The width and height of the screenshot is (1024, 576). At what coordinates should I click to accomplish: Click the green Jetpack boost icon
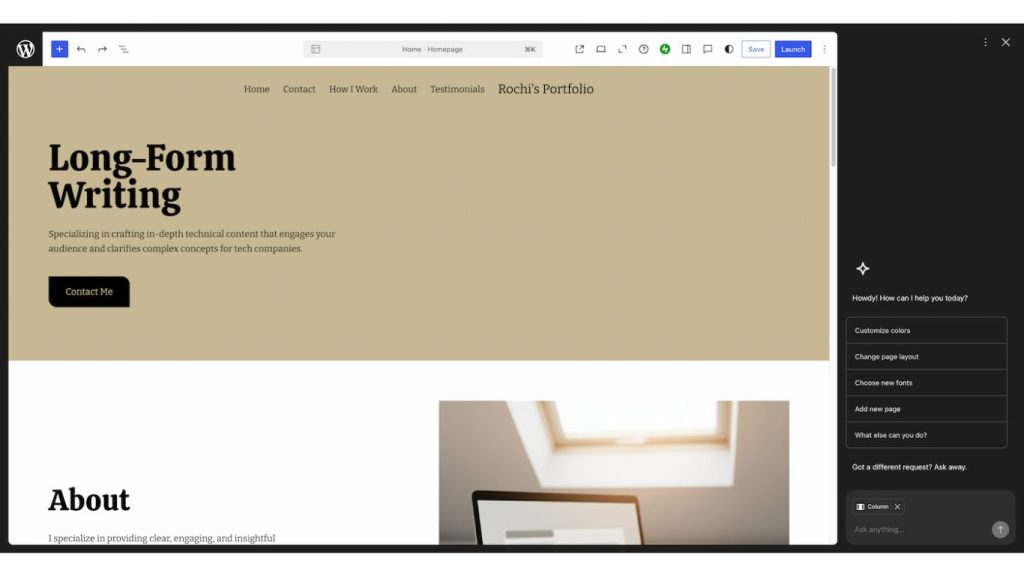(664, 48)
